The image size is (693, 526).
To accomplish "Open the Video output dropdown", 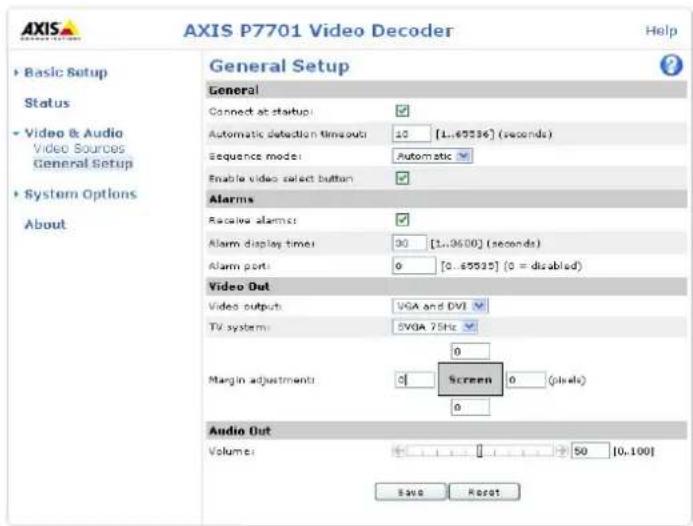I will (440, 306).
